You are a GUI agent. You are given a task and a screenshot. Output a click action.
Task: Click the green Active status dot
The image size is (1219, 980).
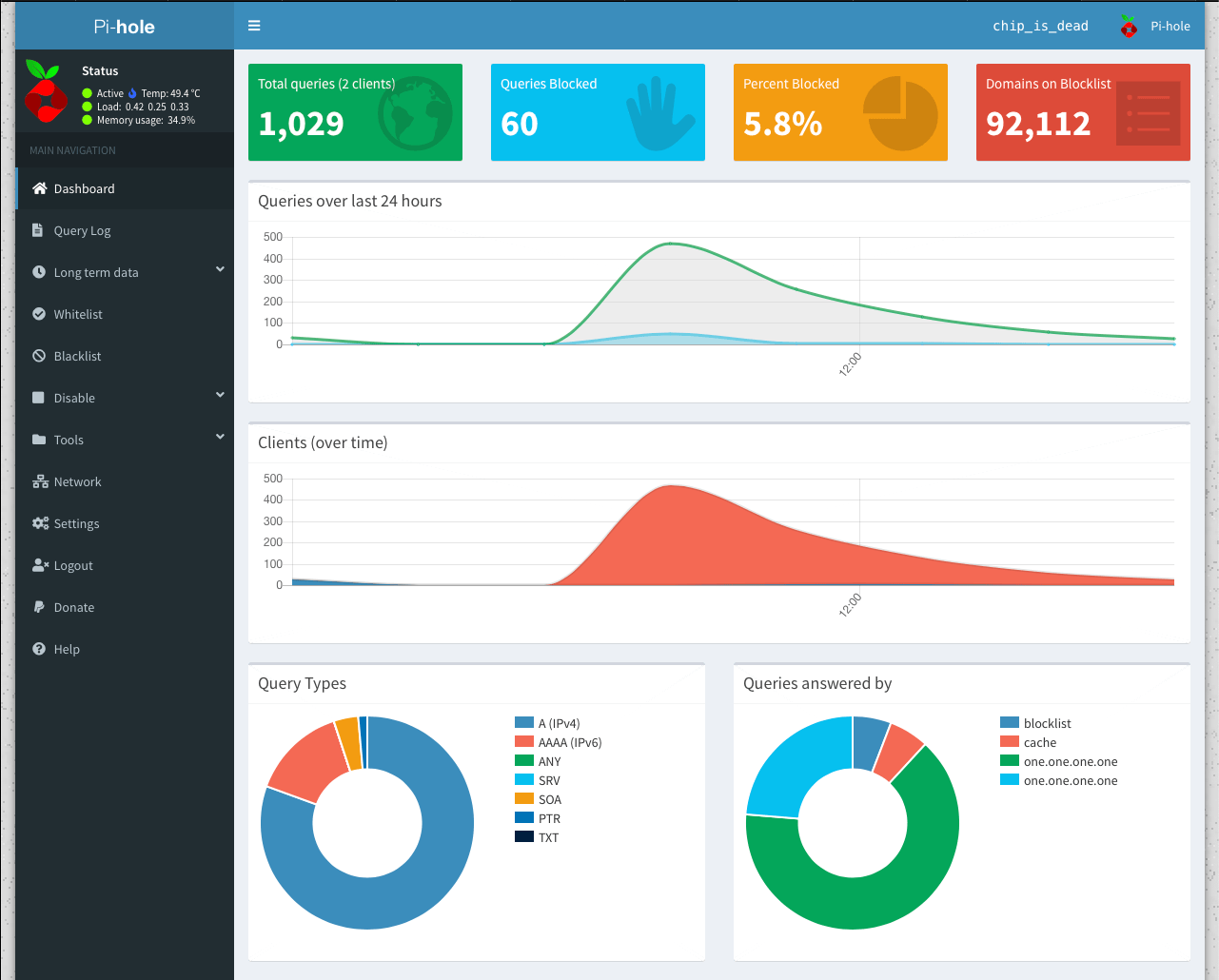click(88, 93)
